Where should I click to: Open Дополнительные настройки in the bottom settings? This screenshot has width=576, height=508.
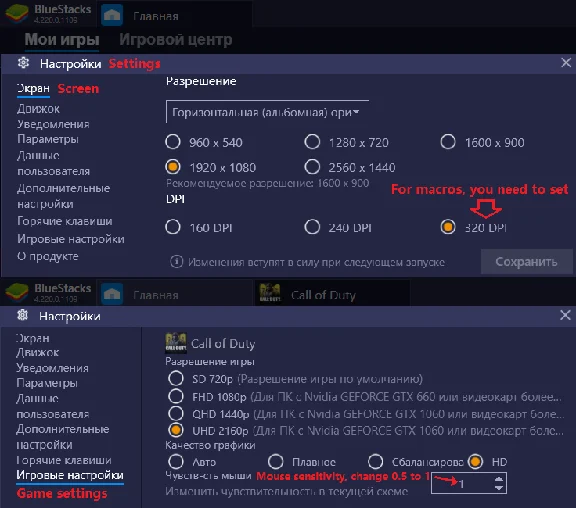click(x=63, y=437)
